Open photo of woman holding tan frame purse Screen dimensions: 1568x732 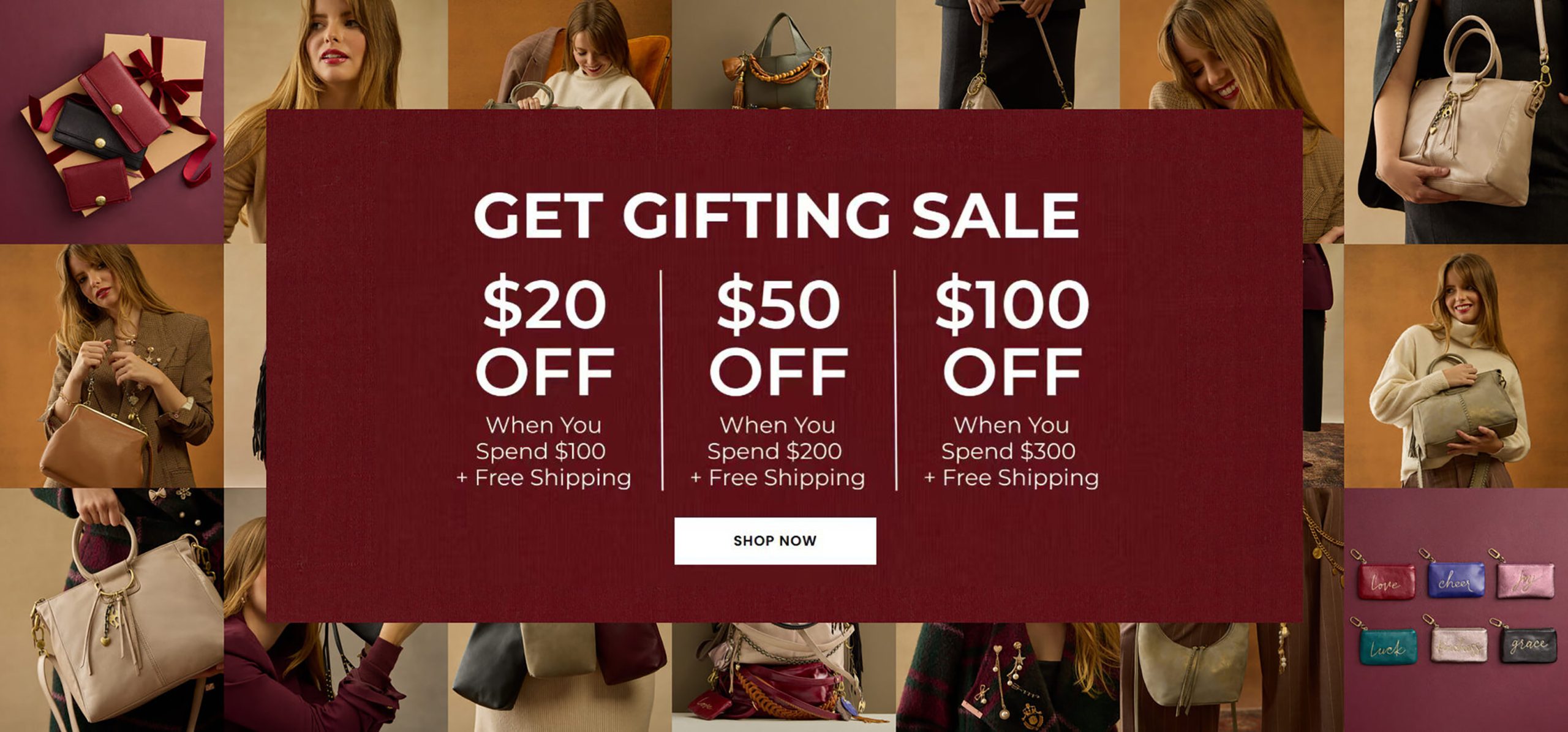tap(111, 366)
